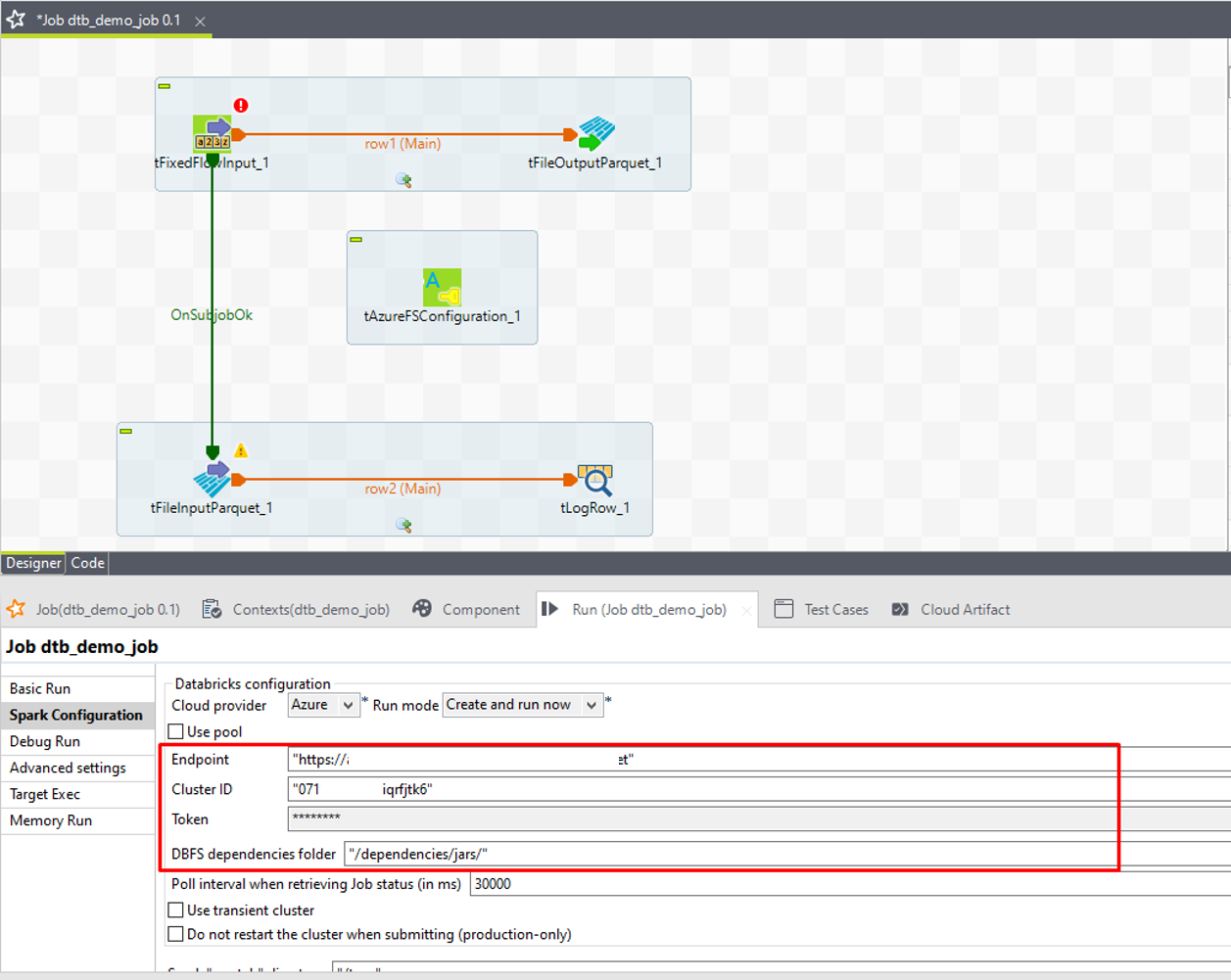The width and height of the screenshot is (1231, 980).
Task: Select the tFixedFlowInput_1 component icon
Action: [x=212, y=133]
